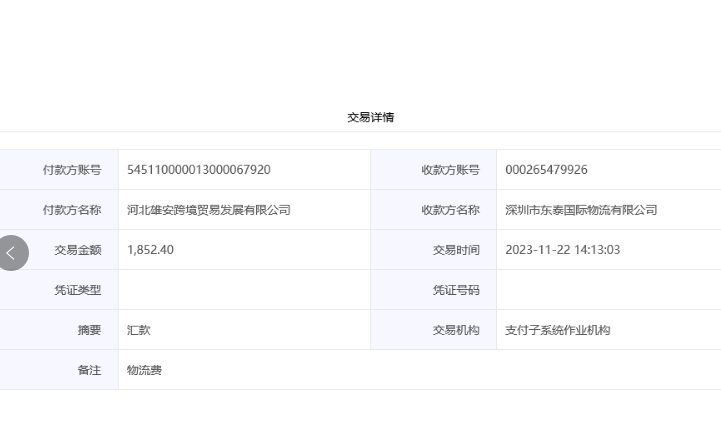Screen dimensions: 721x433
Task: Click the 凭证号码 label
Action: coord(456,290)
